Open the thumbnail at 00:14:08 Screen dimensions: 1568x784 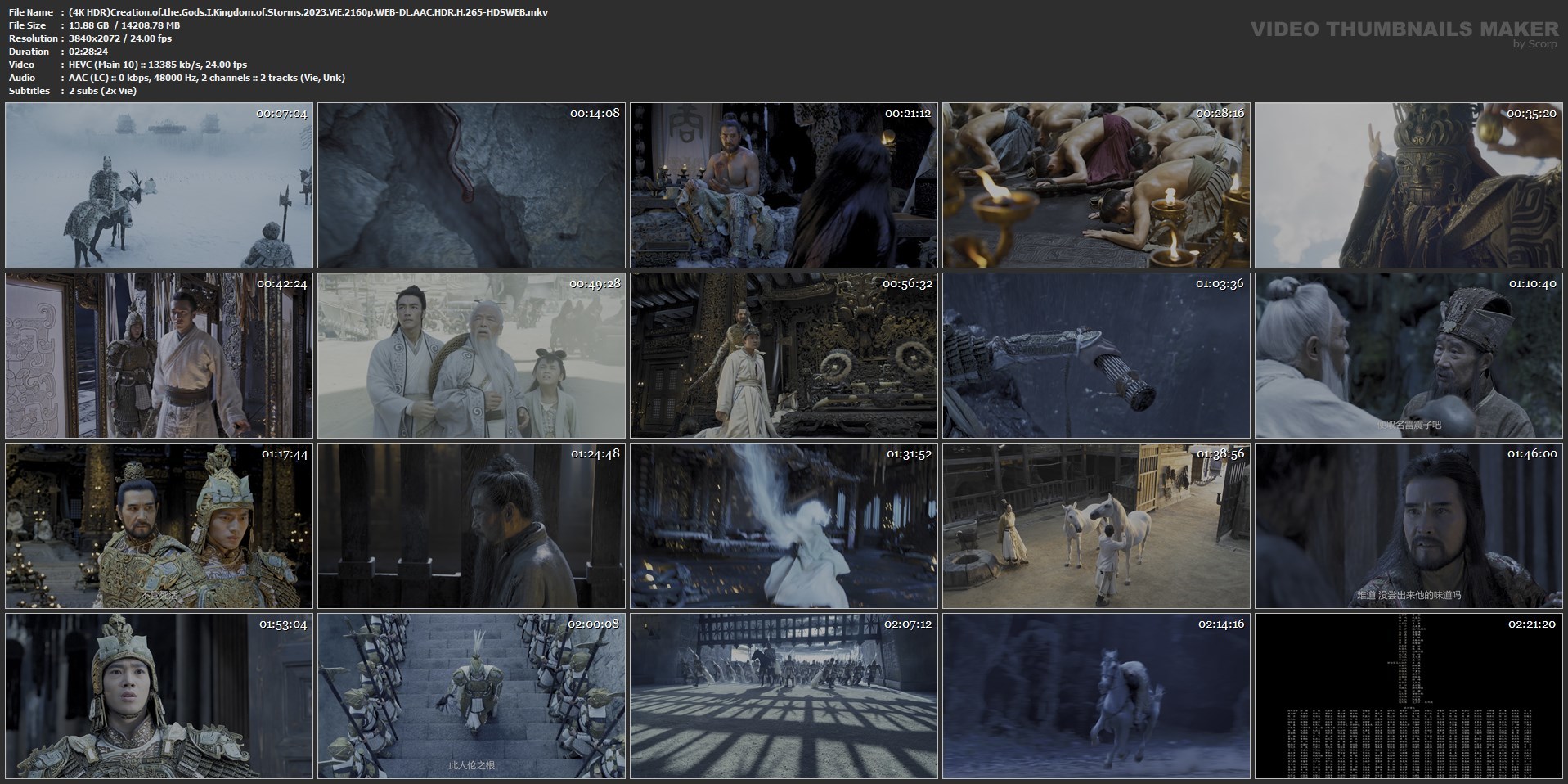click(471, 185)
